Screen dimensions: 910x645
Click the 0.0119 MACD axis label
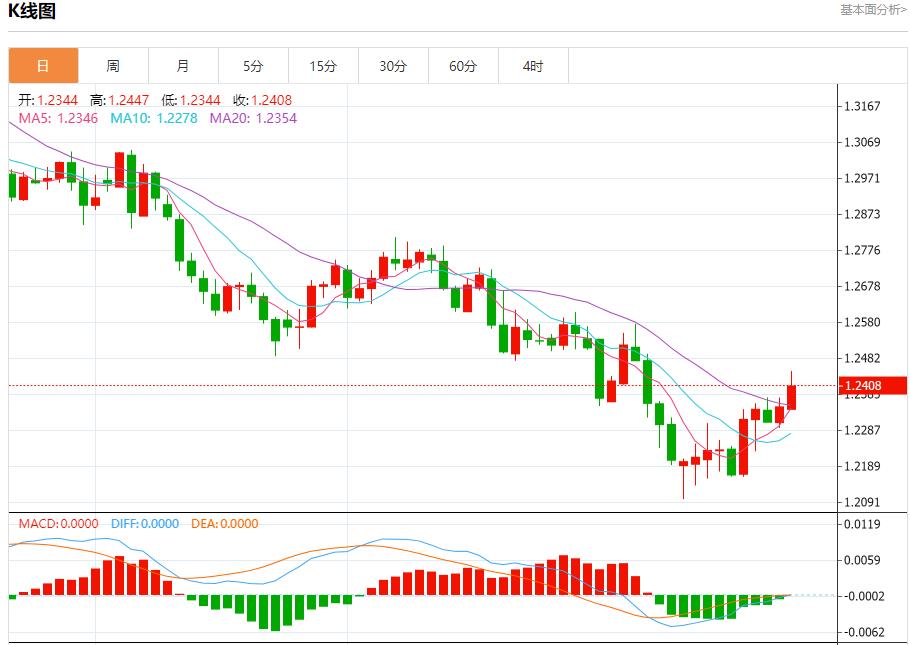point(861,524)
